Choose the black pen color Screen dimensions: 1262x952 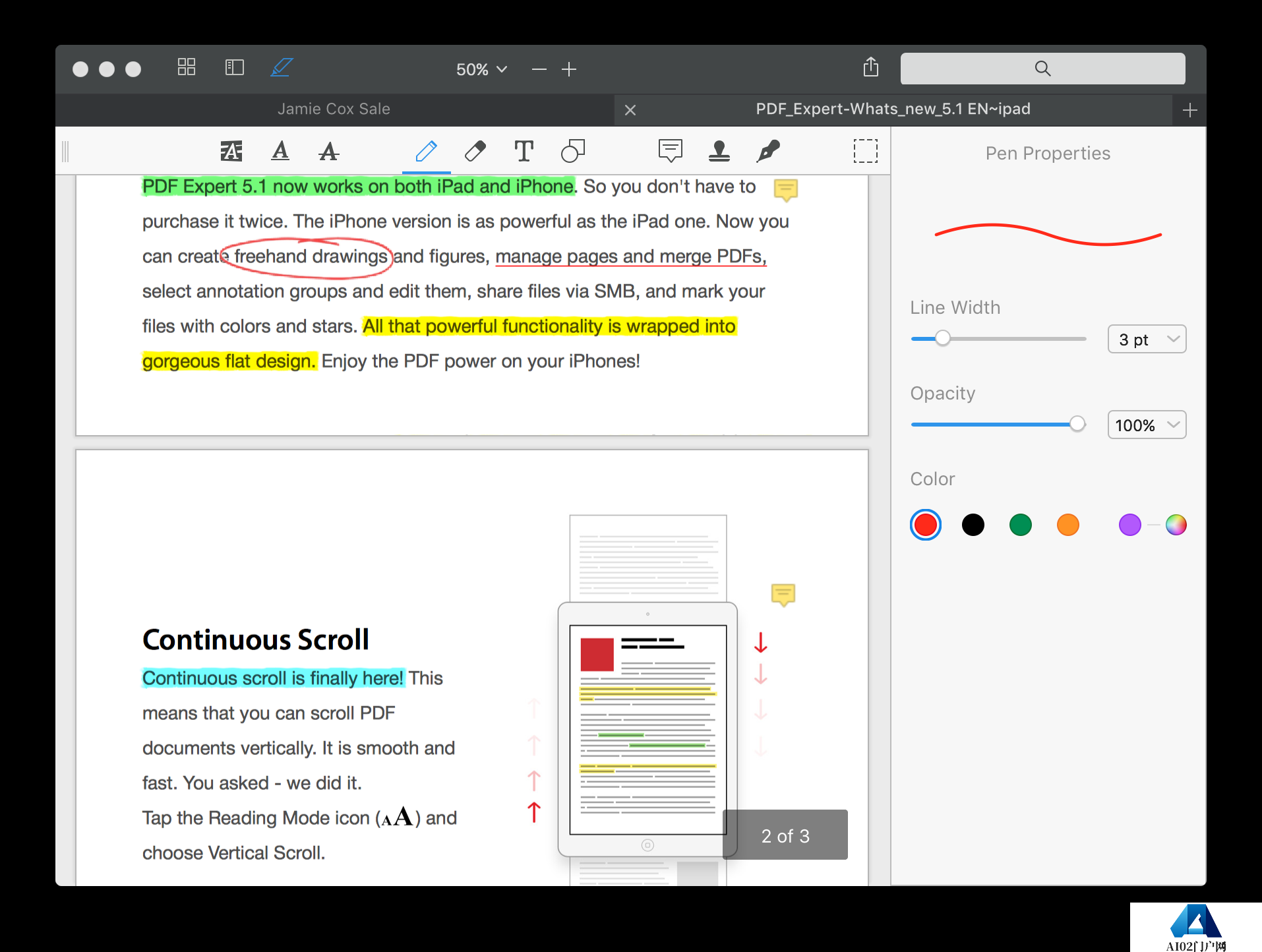click(x=973, y=525)
